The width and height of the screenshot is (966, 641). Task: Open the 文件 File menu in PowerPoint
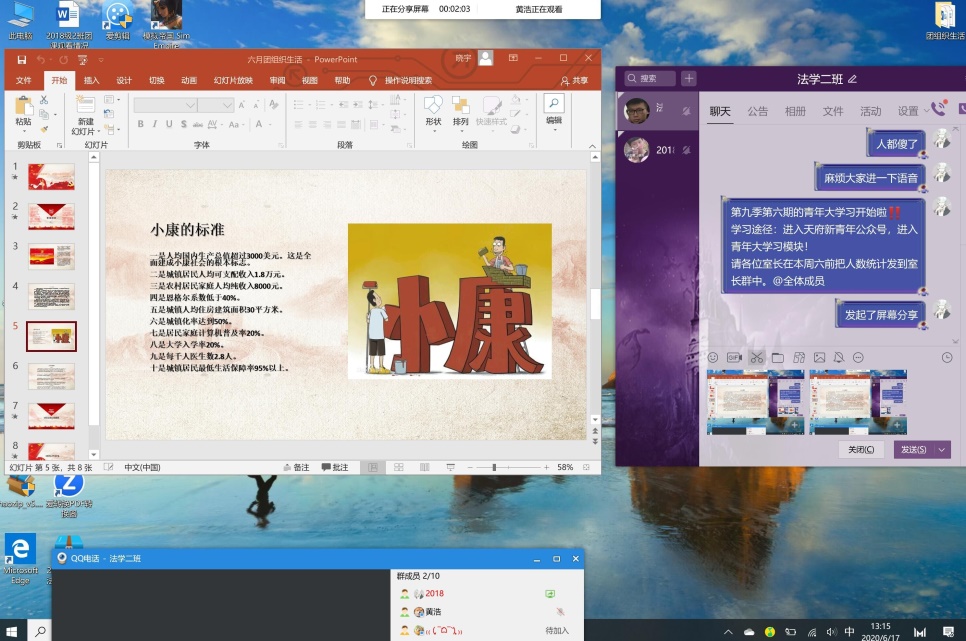[x=23, y=81]
